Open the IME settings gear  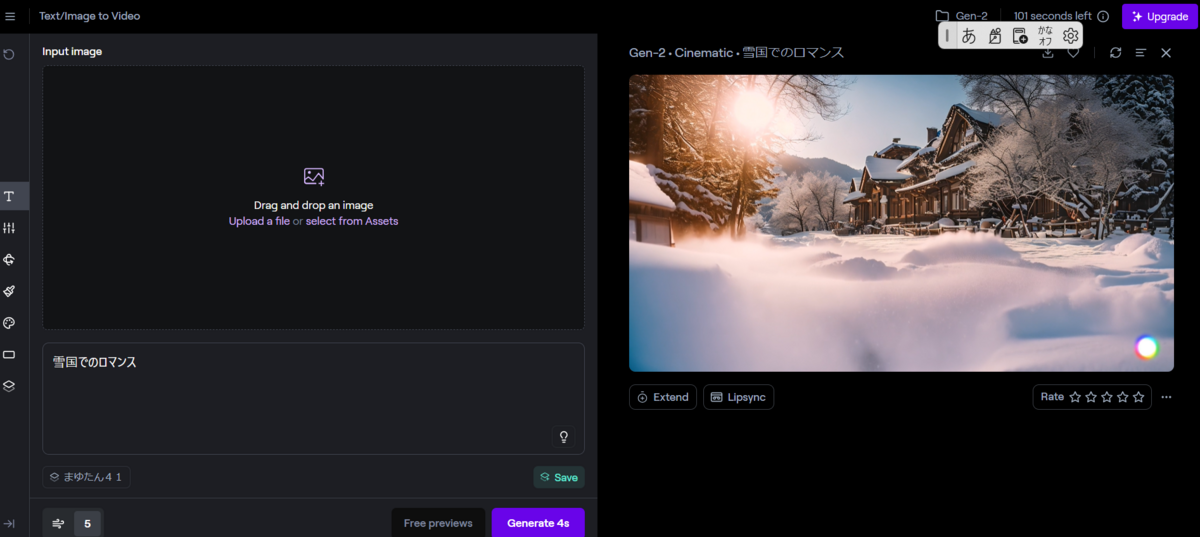point(1071,36)
